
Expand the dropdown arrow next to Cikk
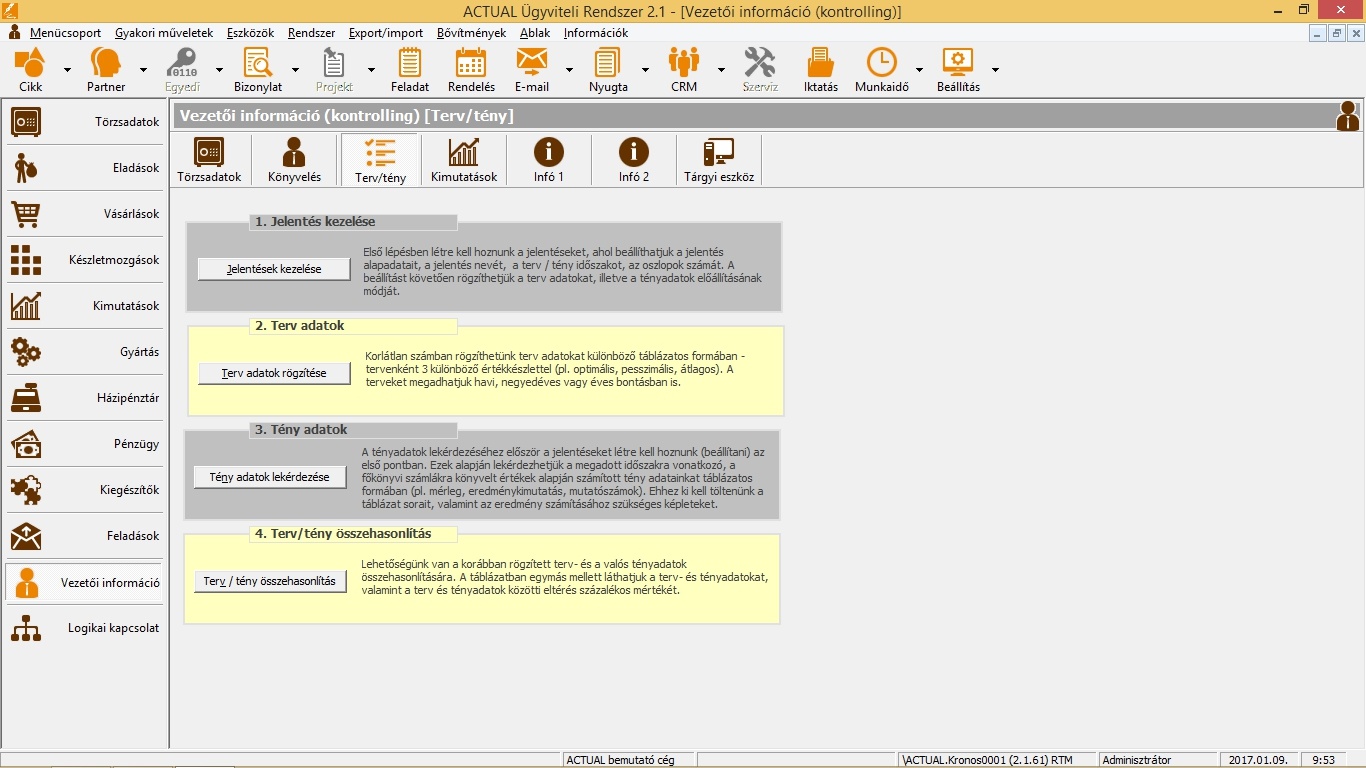68,70
